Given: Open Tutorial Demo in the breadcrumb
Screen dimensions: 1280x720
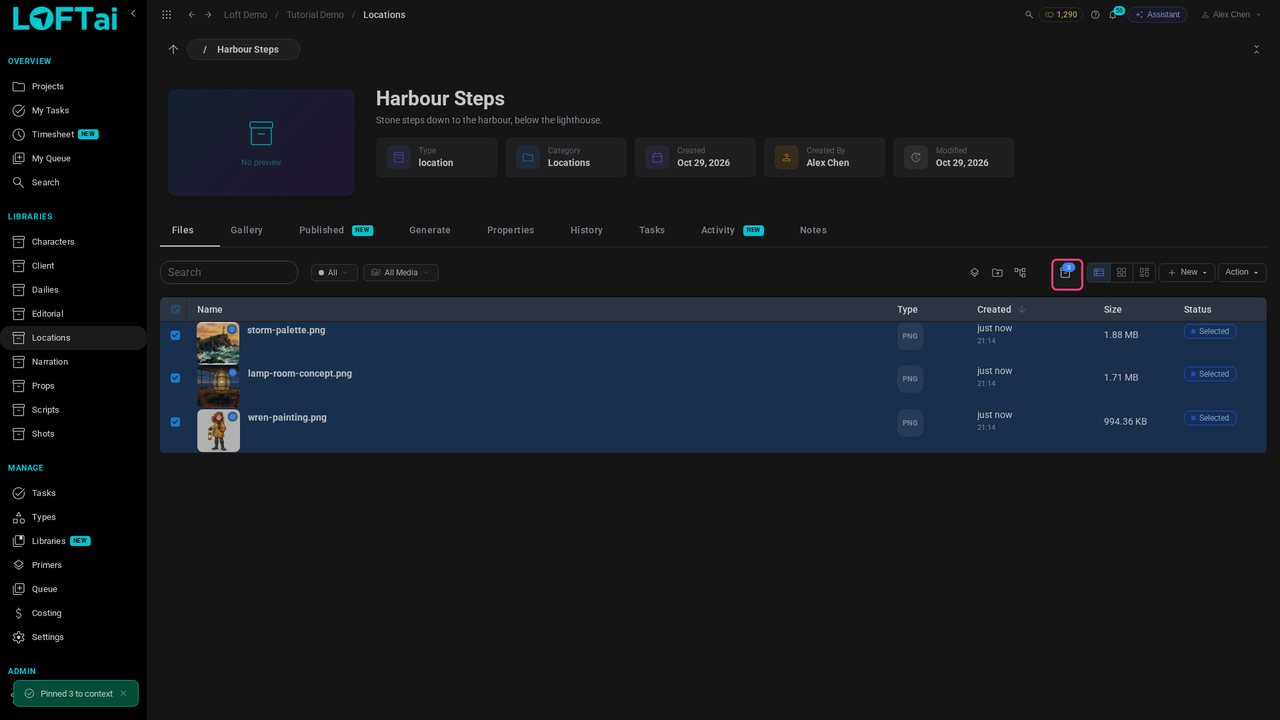Looking at the screenshot, I should (315, 15).
